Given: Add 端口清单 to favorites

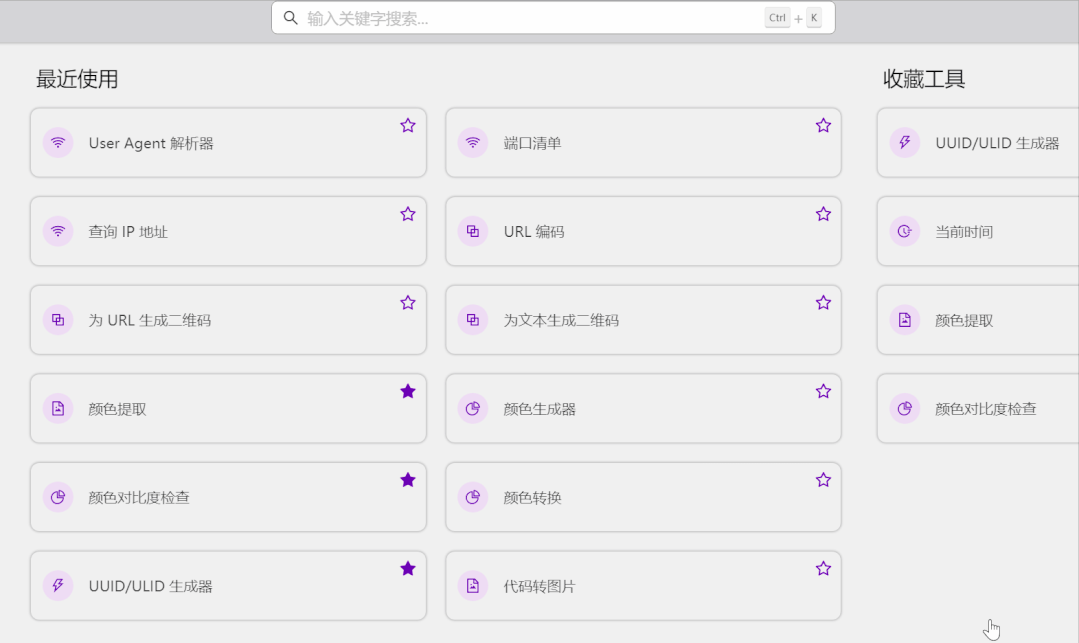Looking at the screenshot, I should pyautogui.click(x=823, y=126).
